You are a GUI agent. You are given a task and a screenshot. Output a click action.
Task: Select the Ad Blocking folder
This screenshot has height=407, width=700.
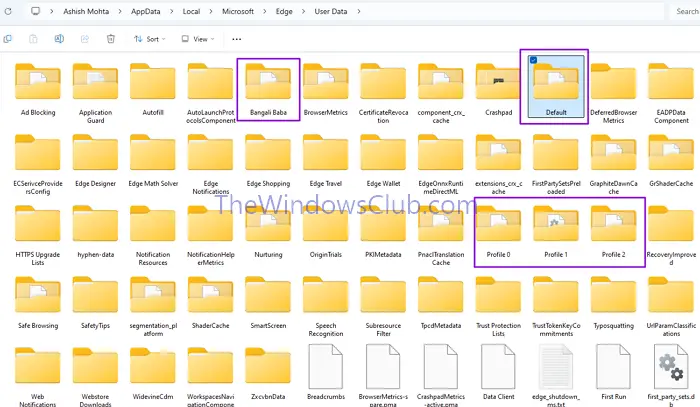(x=38, y=89)
